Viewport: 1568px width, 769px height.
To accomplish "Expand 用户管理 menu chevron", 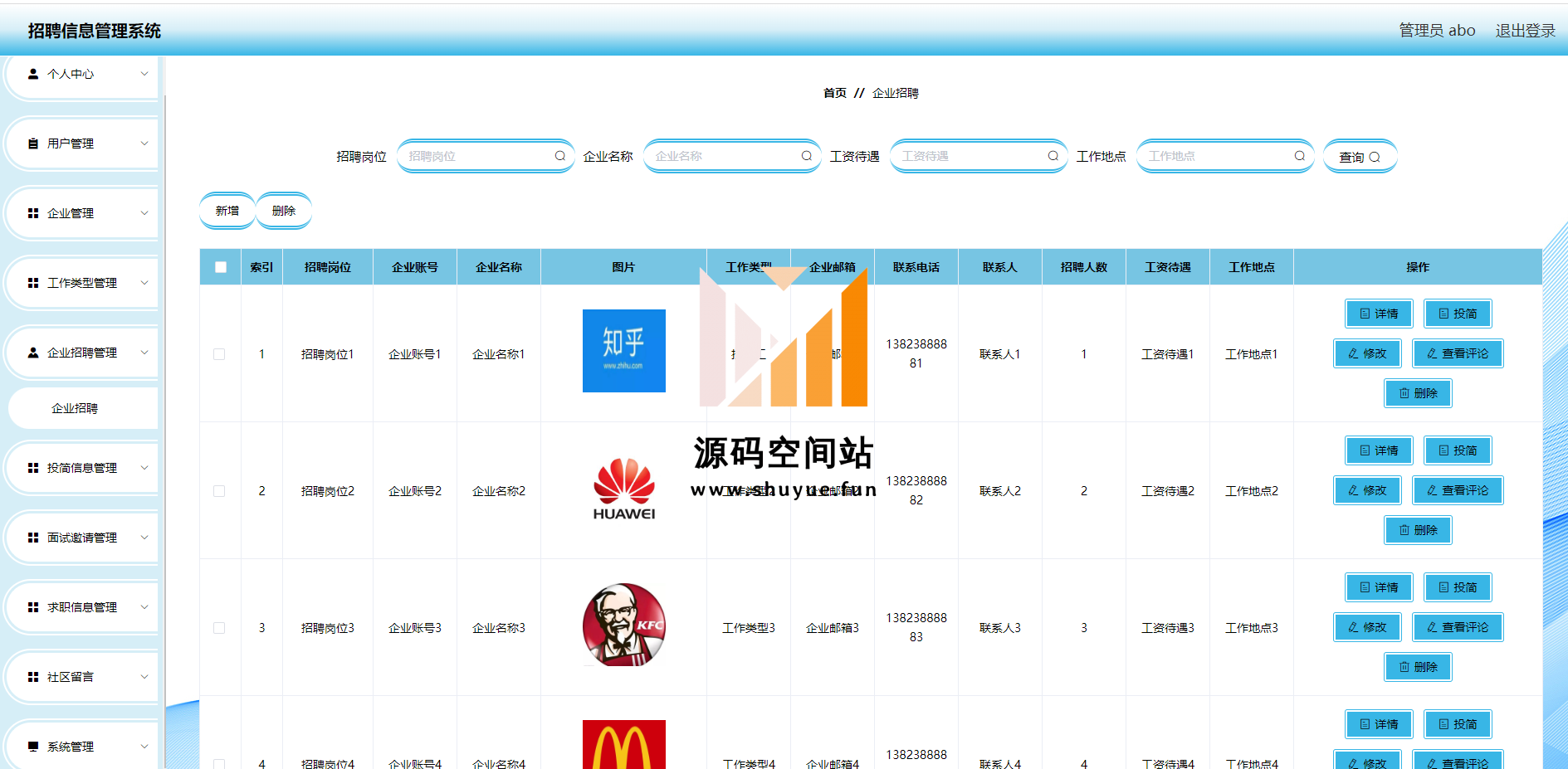I will pos(144,144).
